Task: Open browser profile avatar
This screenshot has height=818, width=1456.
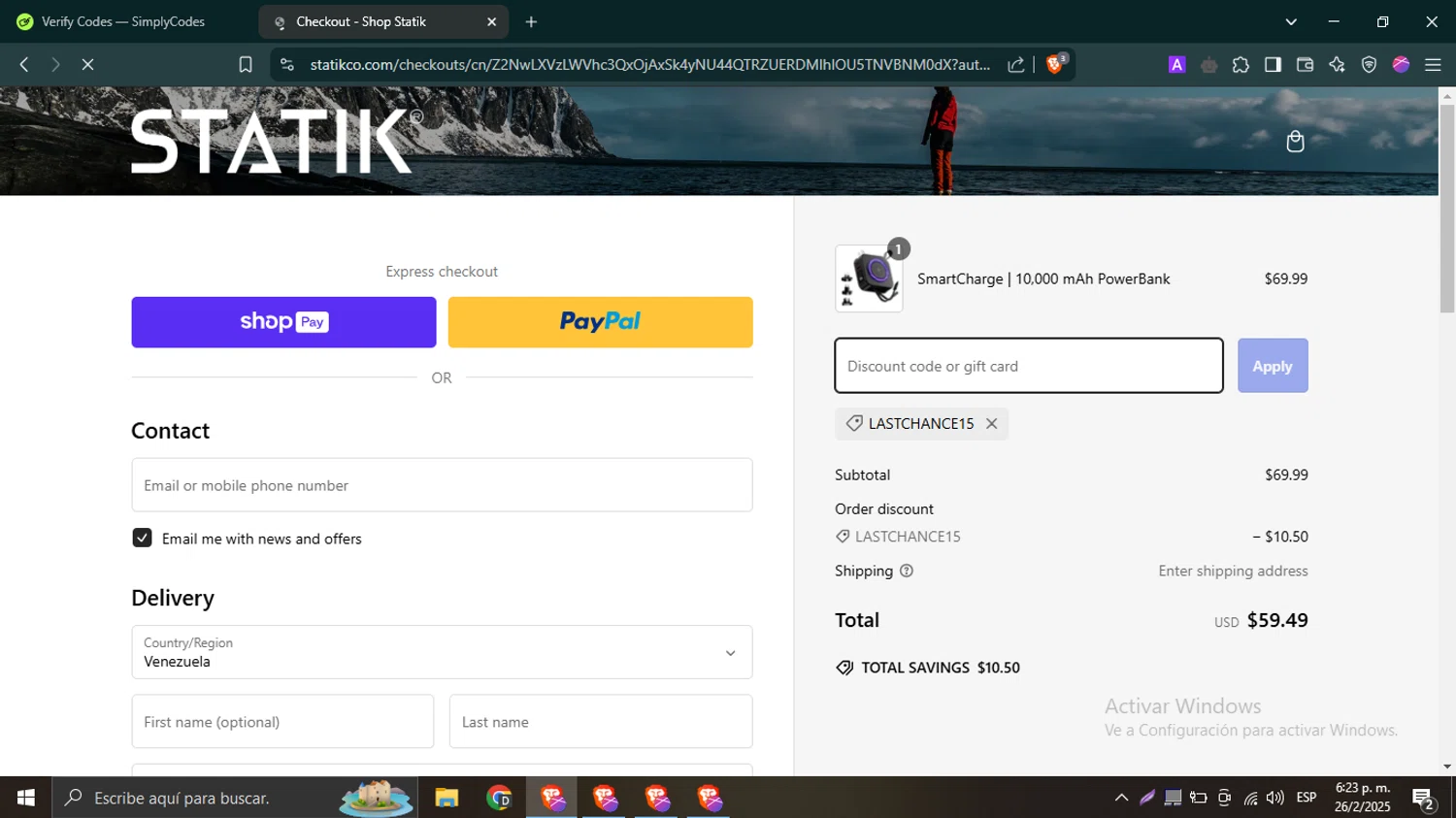Action: click(x=1401, y=64)
